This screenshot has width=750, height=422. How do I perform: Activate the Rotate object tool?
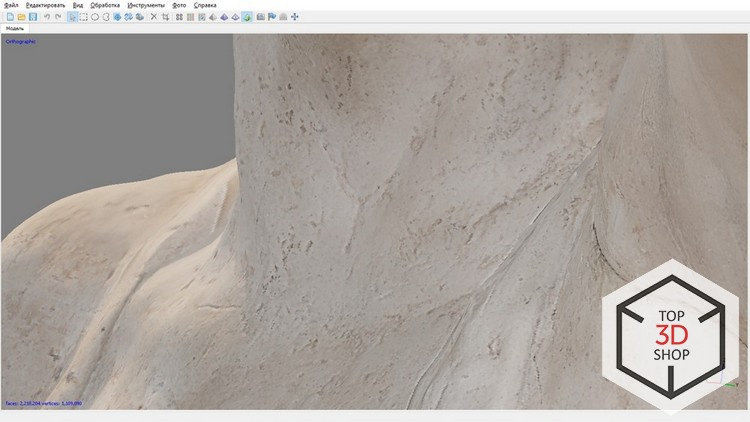click(x=140, y=17)
